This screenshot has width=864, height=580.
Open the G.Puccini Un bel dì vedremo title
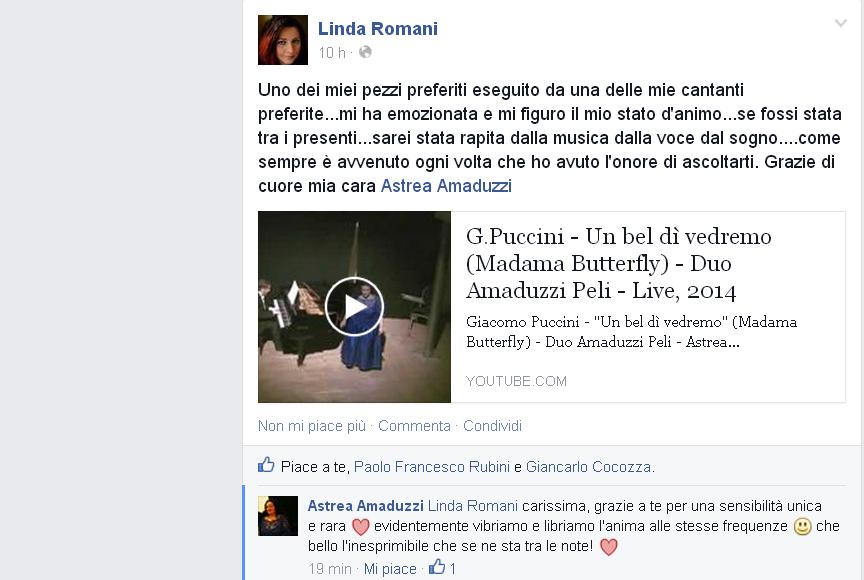[x=618, y=263]
